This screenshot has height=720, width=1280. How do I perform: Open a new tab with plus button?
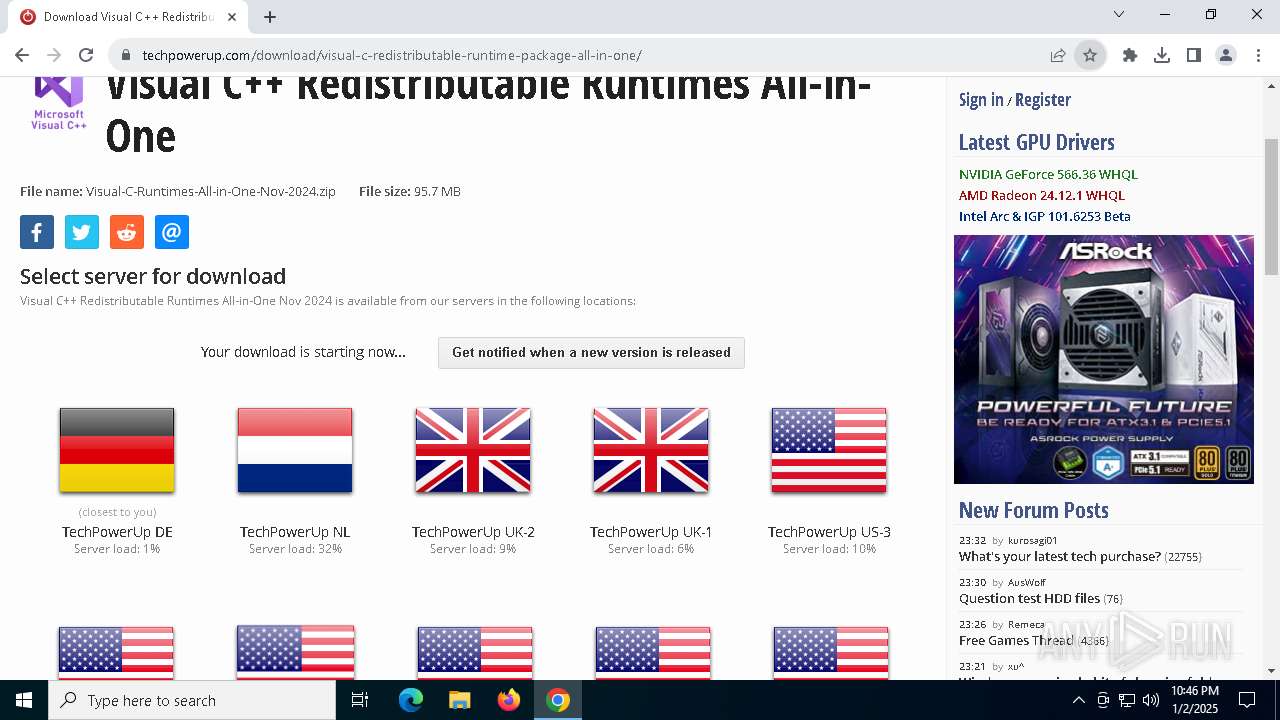click(x=270, y=17)
